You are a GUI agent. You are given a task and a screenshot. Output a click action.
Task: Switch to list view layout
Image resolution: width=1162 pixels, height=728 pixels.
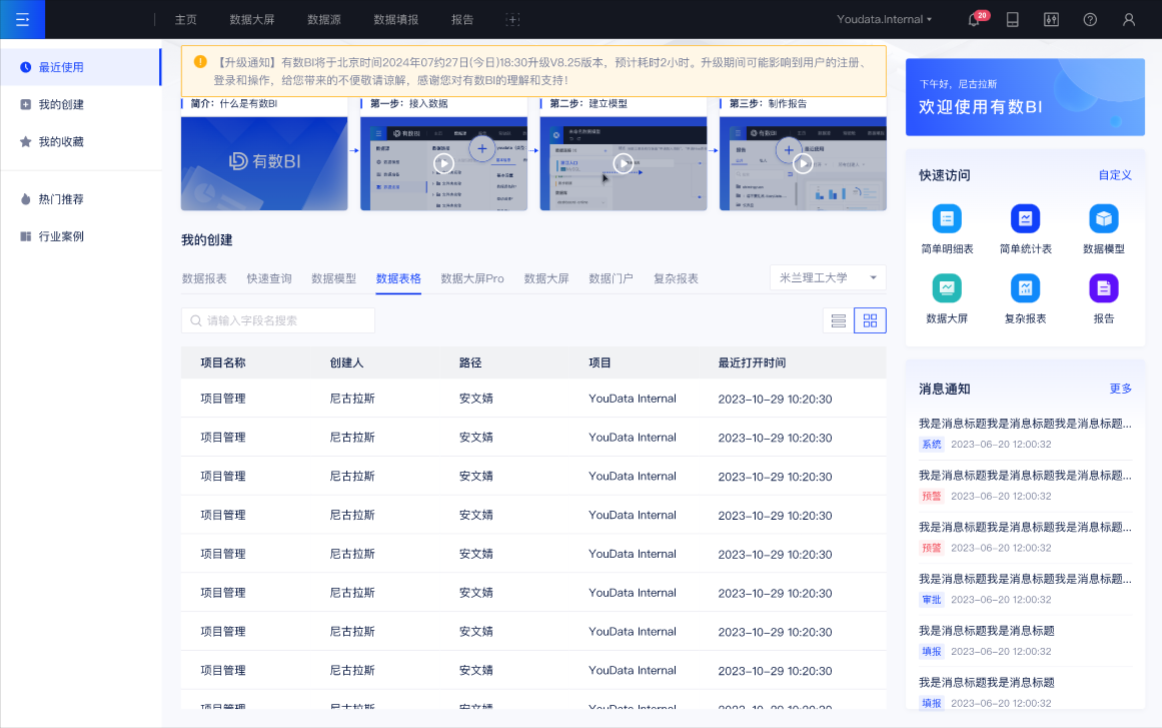(839, 321)
